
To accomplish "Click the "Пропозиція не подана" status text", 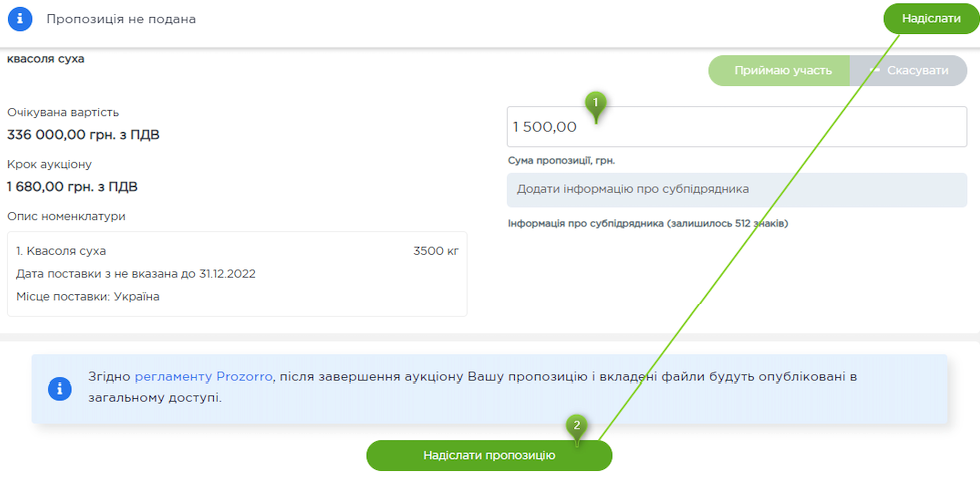I will click(x=121, y=19).
